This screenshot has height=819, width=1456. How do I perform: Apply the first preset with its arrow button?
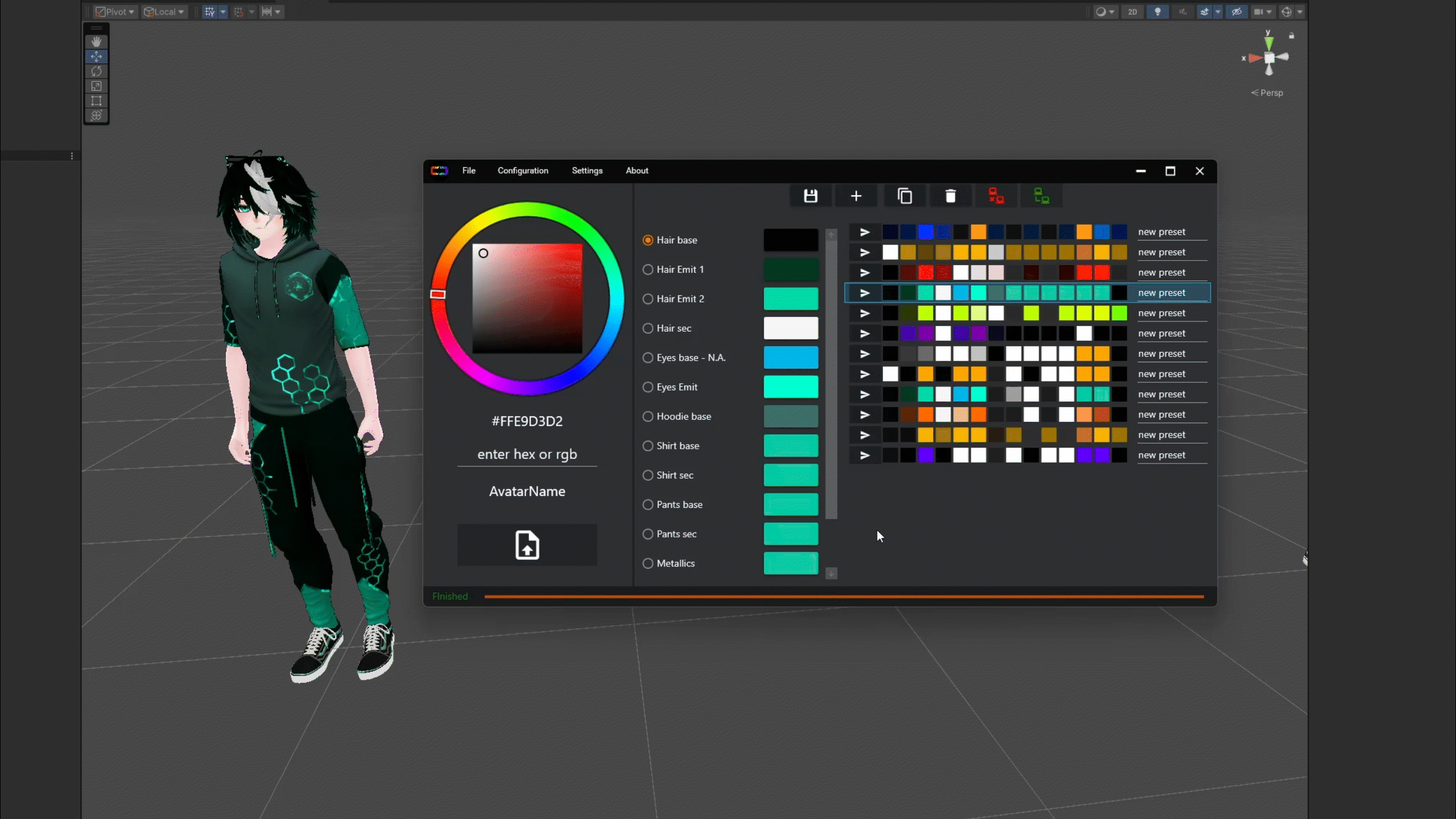pos(864,232)
